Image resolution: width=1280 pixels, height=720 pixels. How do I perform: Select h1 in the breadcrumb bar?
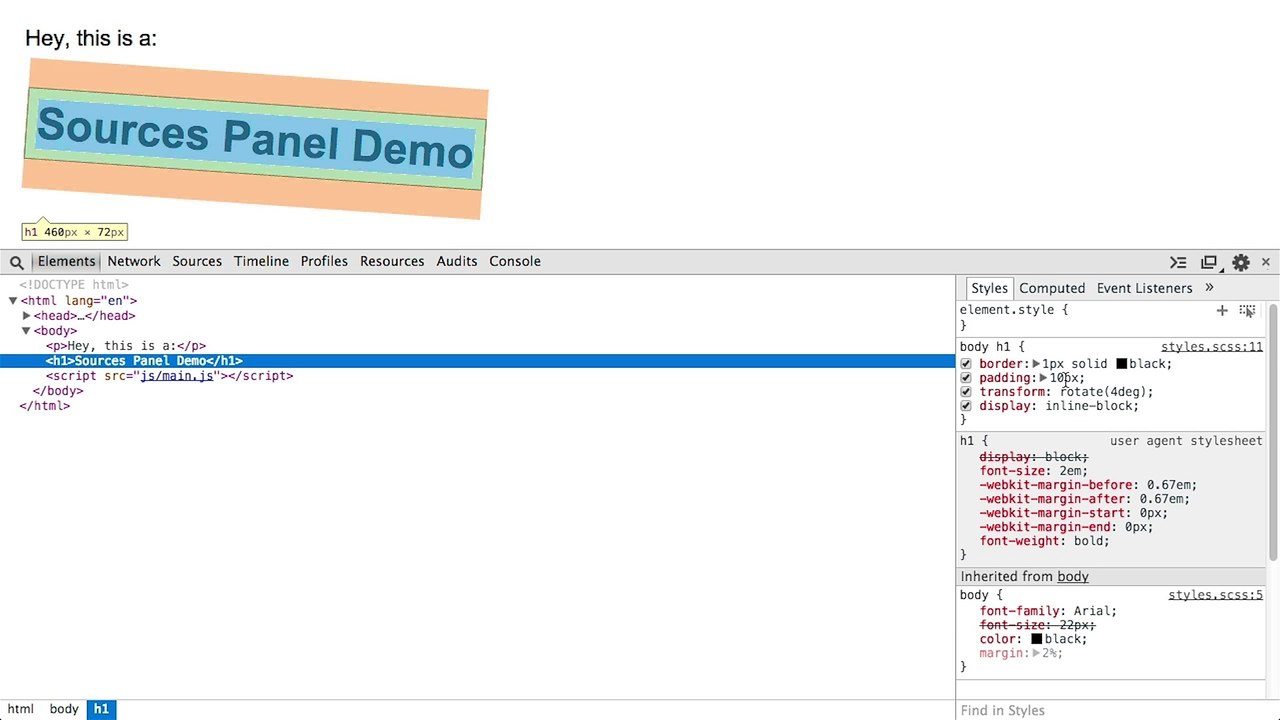101,709
